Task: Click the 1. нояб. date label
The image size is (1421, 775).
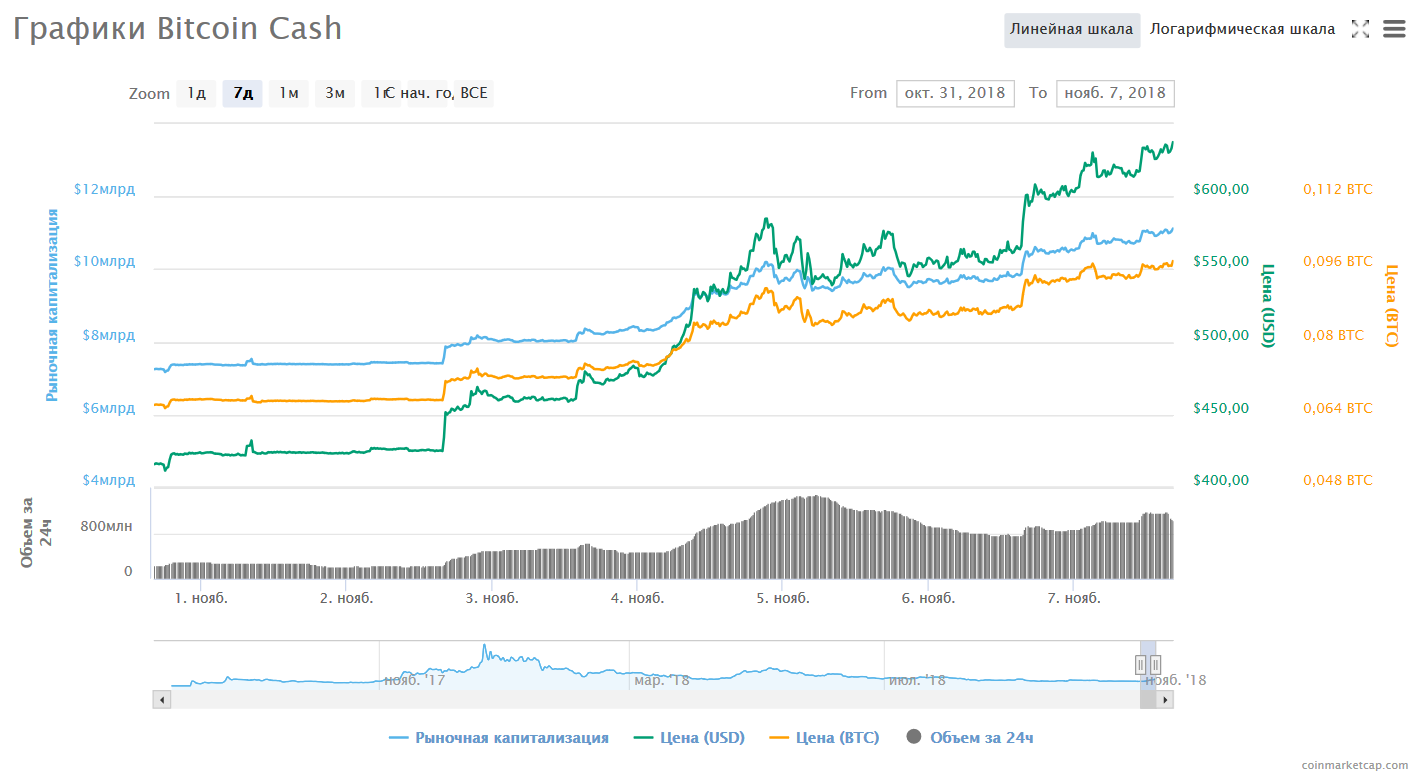Action: click(x=201, y=599)
